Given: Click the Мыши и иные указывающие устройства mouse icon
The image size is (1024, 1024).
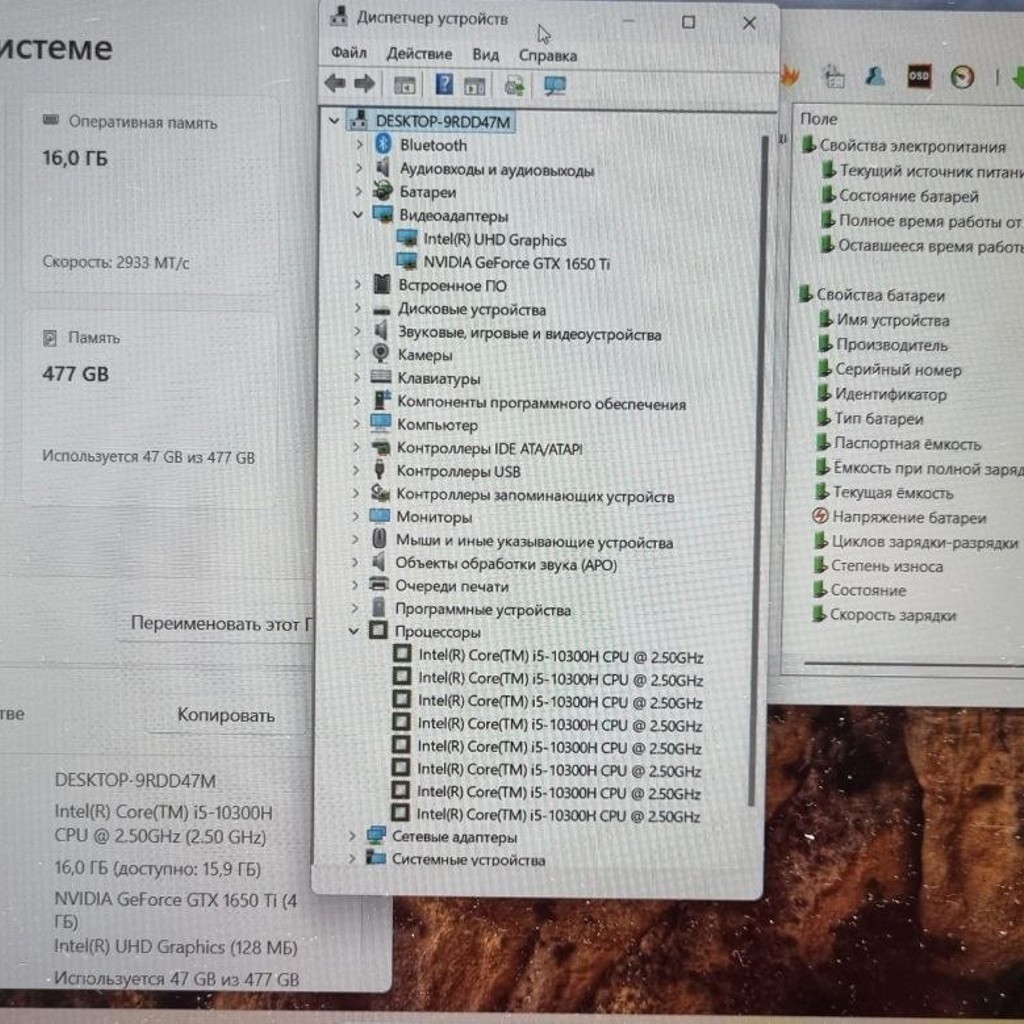Looking at the screenshot, I should 379,539.
